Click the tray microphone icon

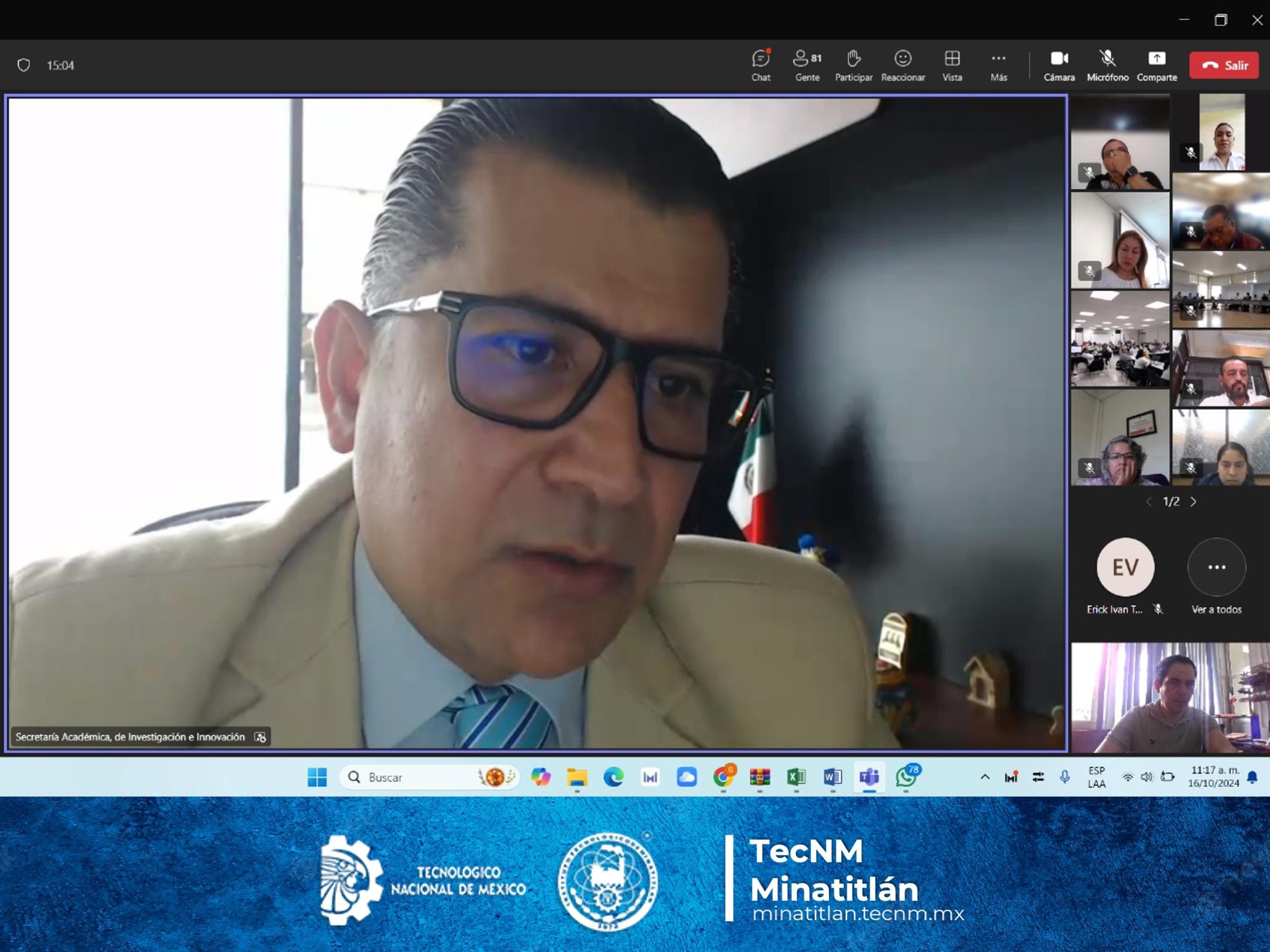coord(1065,777)
